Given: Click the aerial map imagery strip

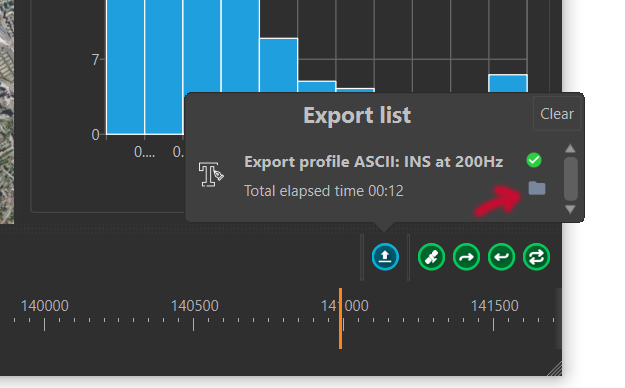Looking at the screenshot, I should coord(7,112).
